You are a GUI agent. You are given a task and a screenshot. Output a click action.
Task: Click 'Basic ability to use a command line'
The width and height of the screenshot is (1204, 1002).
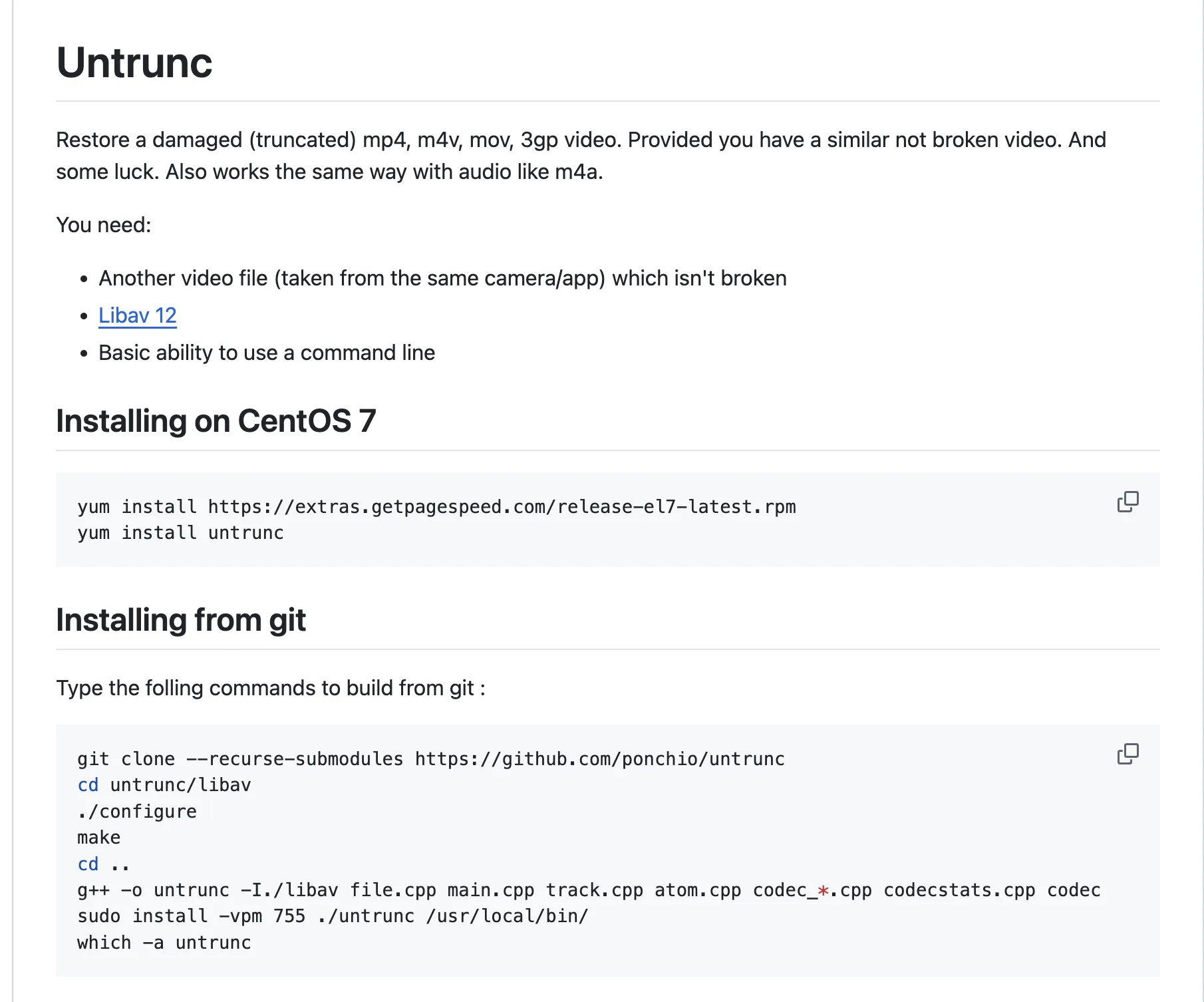[267, 353]
